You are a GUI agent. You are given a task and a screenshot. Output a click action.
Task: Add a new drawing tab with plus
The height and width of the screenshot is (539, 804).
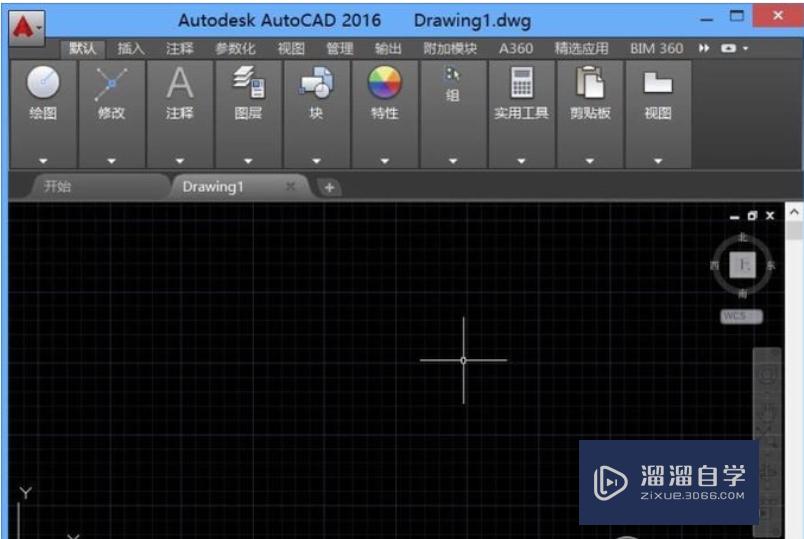329,188
